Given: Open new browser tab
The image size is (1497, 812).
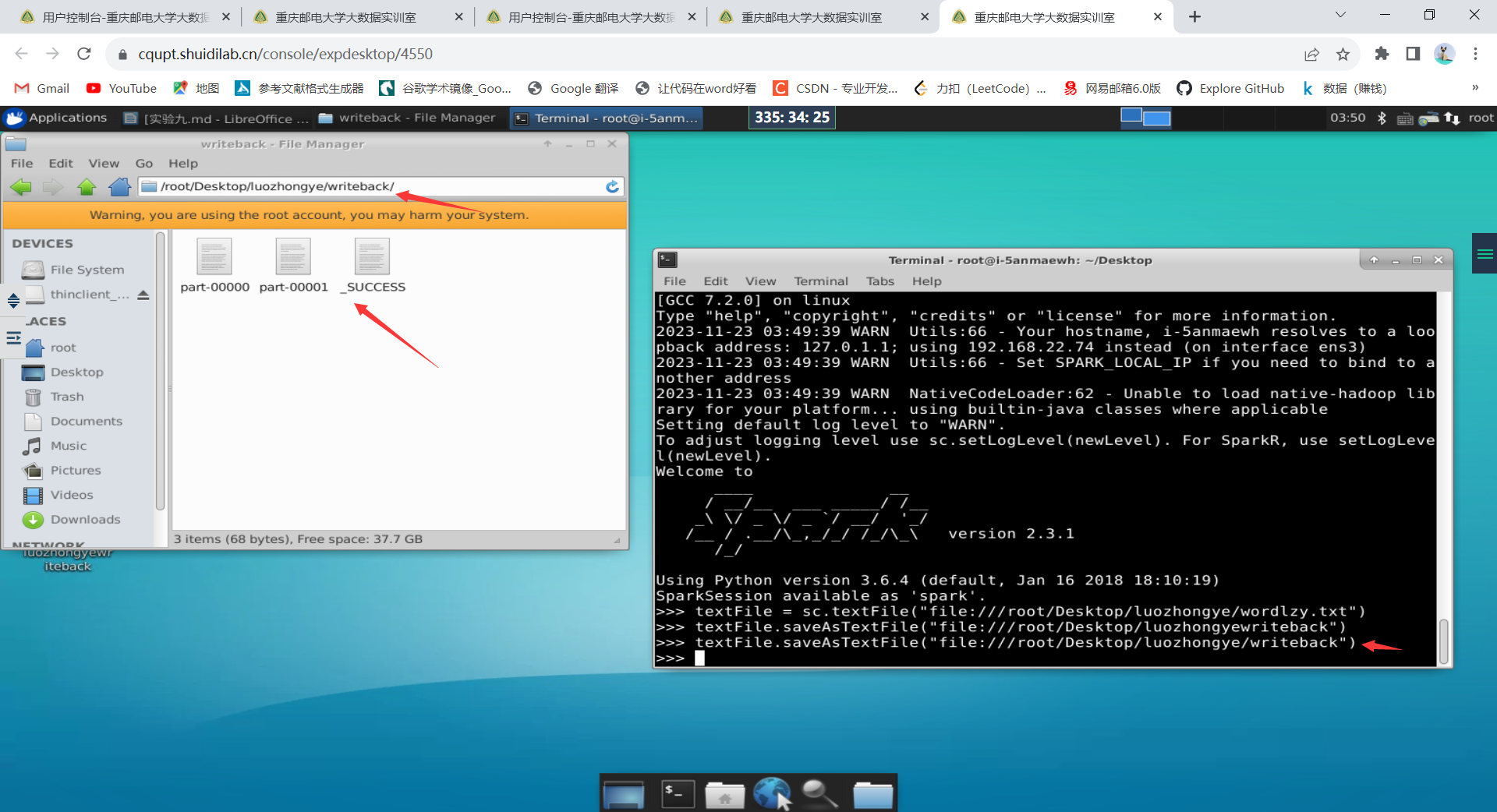Looking at the screenshot, I should [1194, 16].
